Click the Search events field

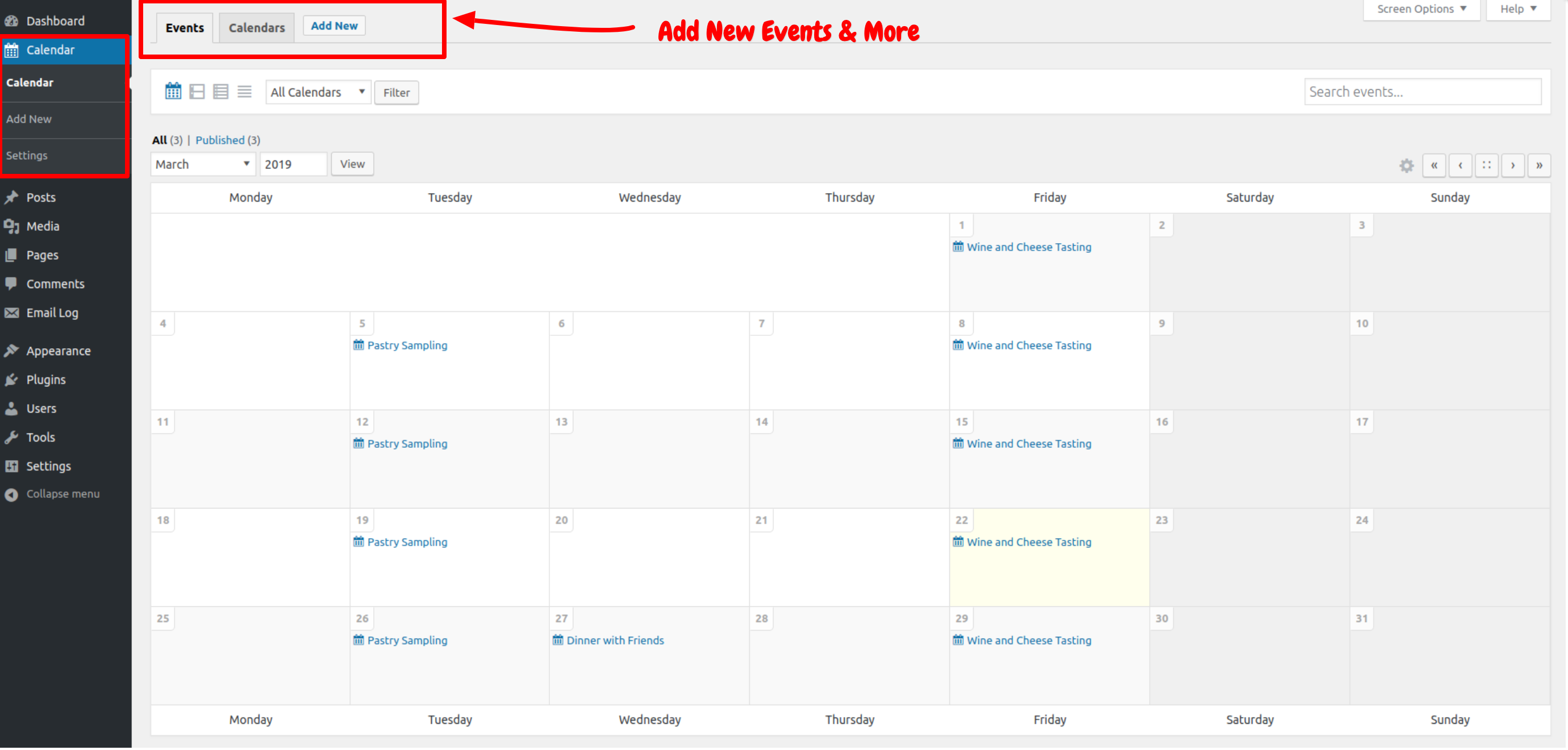(1422, 92)
